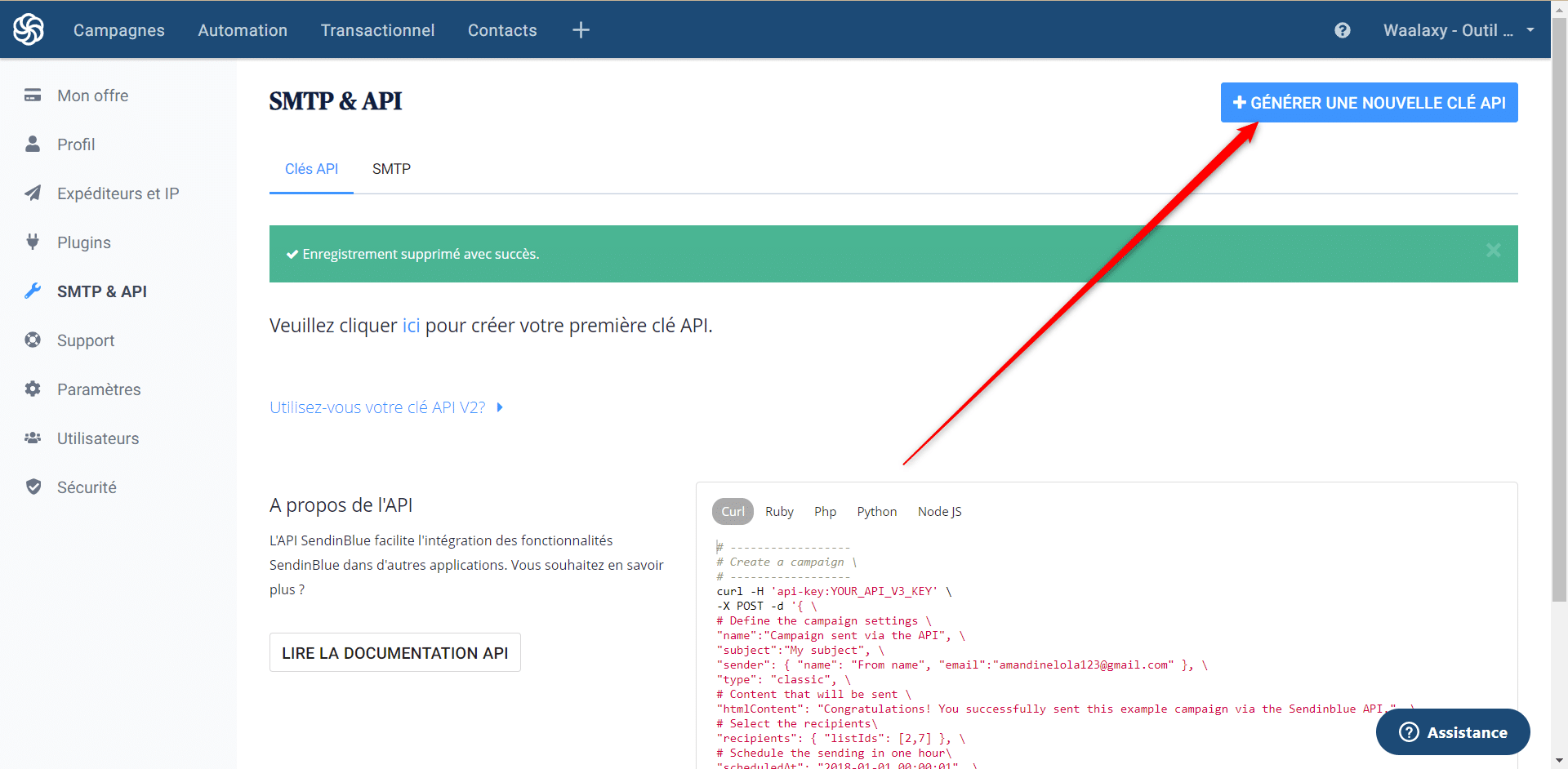The width and height of the screenshot is (1568, 769).
Task: Click the Mon offre card icon
Action: [x=33, y=96]
